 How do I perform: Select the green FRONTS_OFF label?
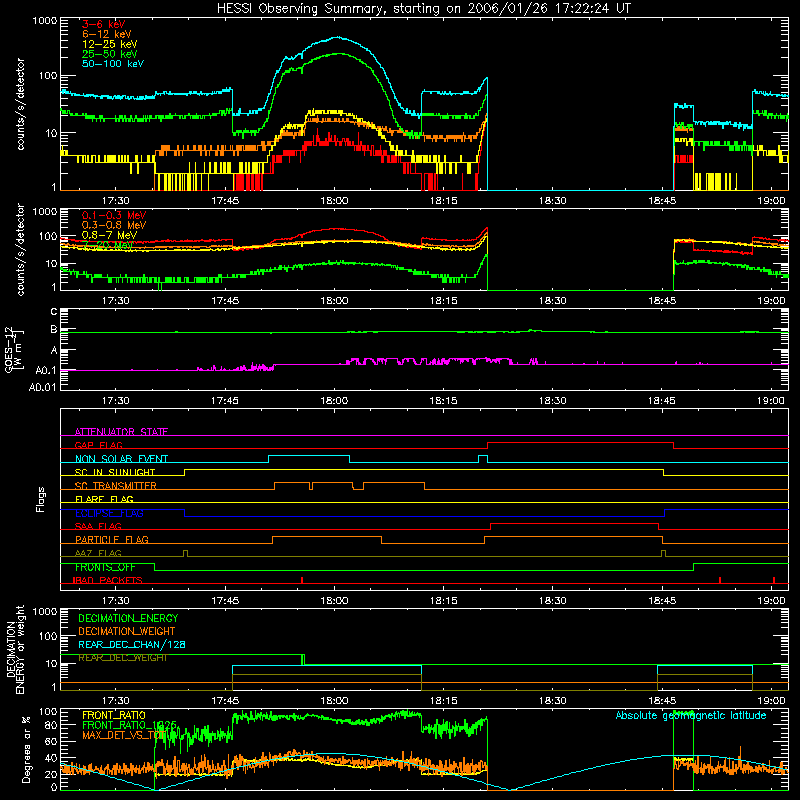(x=105, y=567)
